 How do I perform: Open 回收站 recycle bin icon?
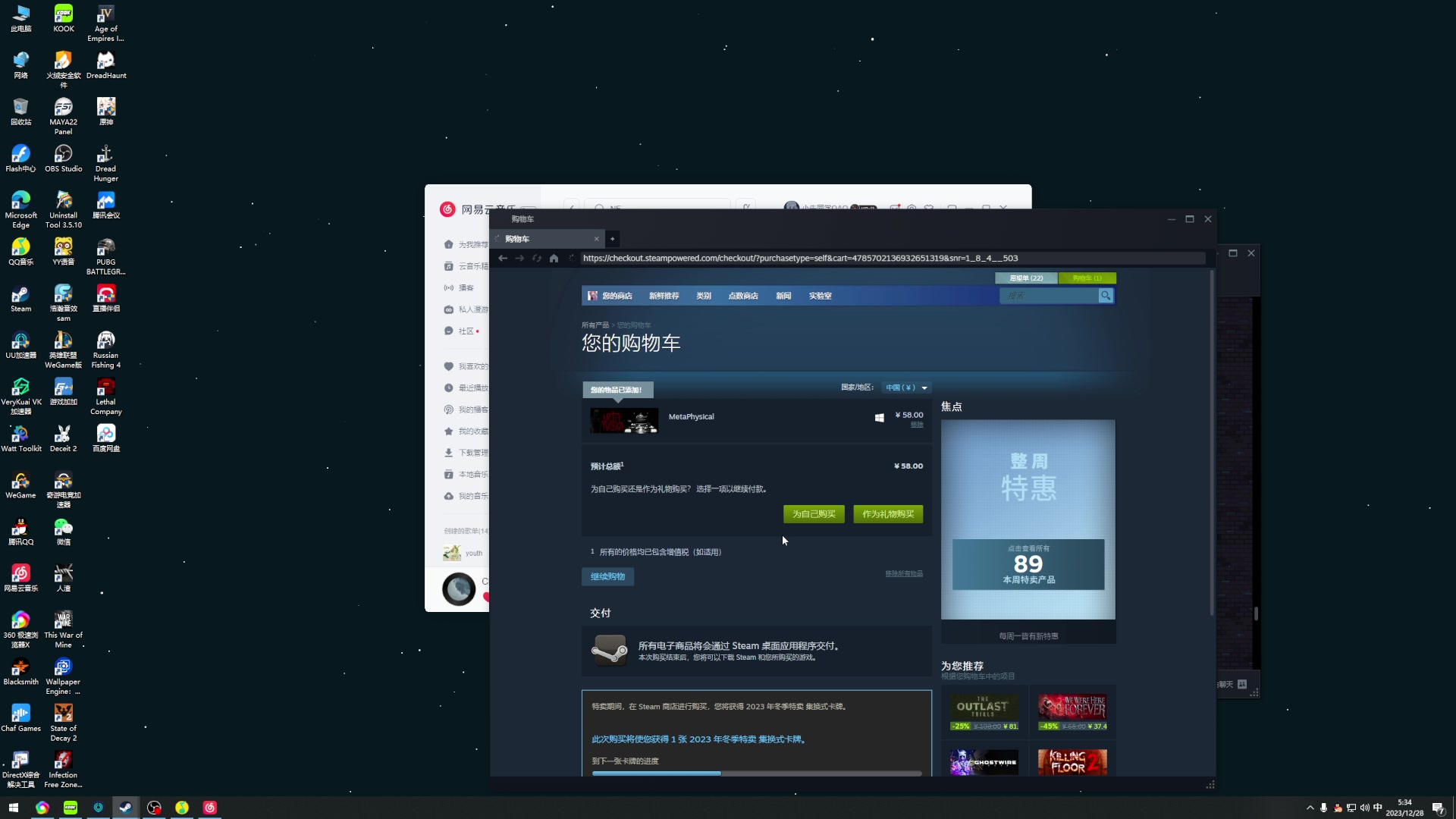coord(20,112)
